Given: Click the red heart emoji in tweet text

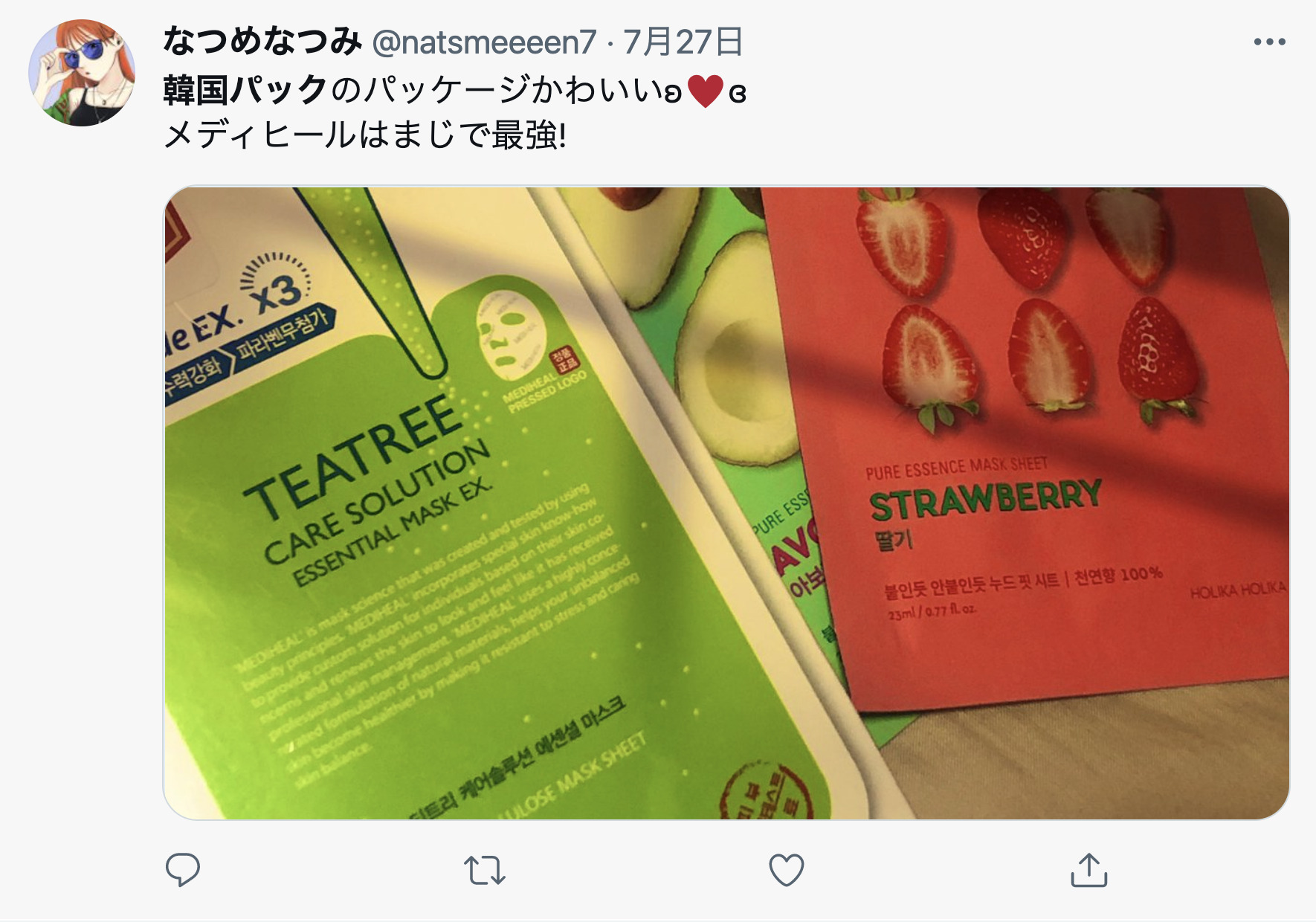Looking at the screenshot, I should pyautogui.click(x=705, y=91).
